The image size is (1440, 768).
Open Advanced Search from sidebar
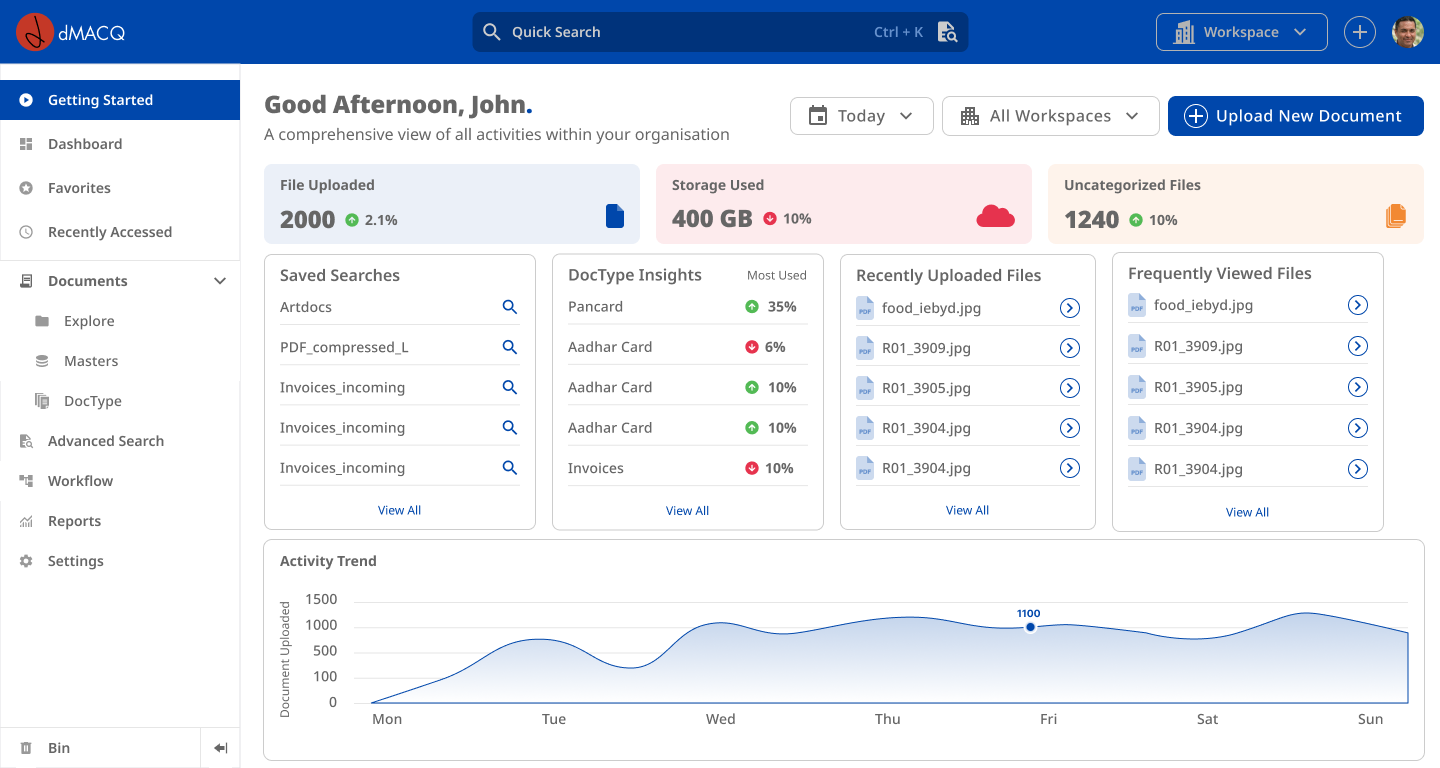[x=105, y=441]
